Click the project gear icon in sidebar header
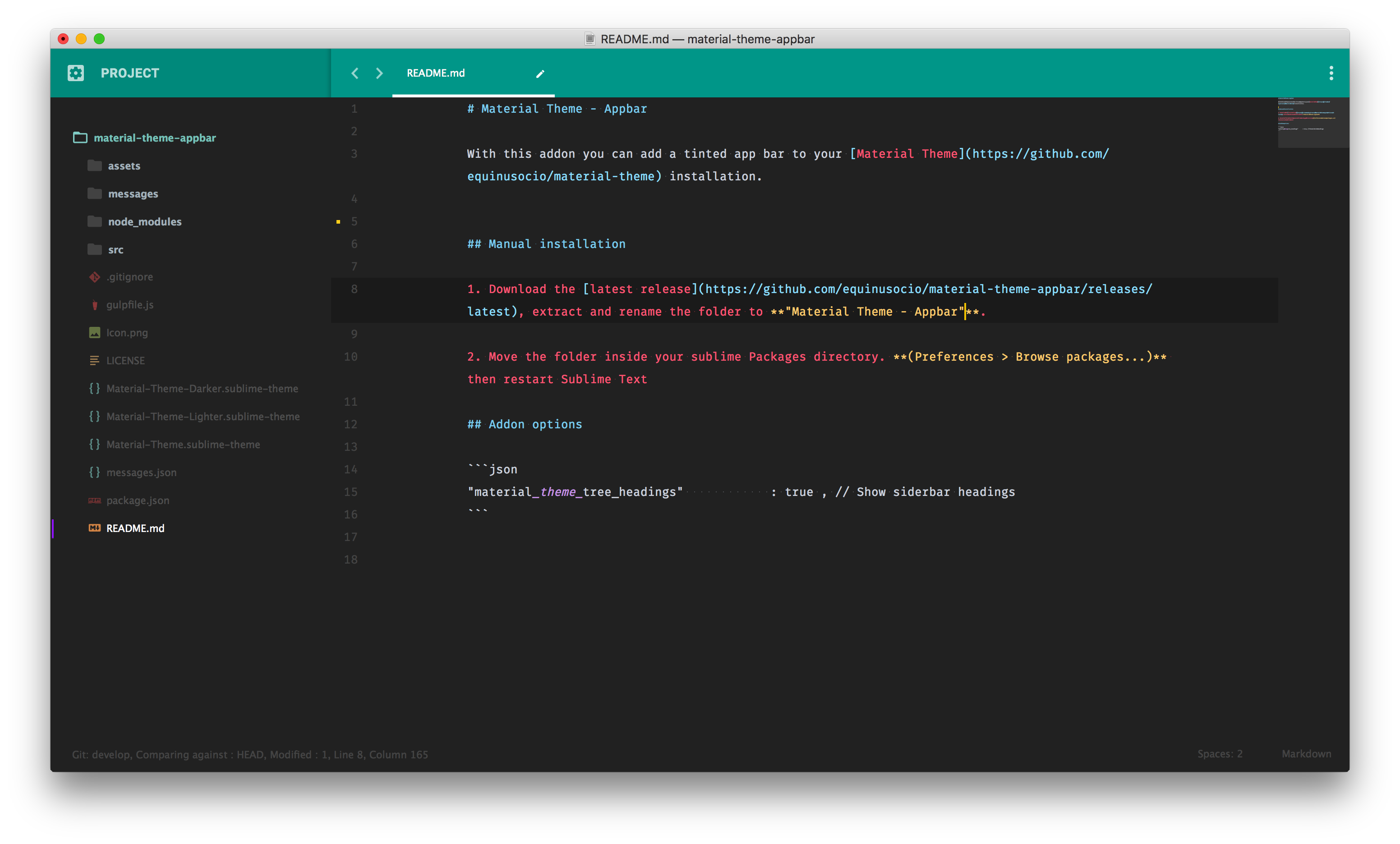The height and width of the screenshot is (844, 1400). coord(76,73)
